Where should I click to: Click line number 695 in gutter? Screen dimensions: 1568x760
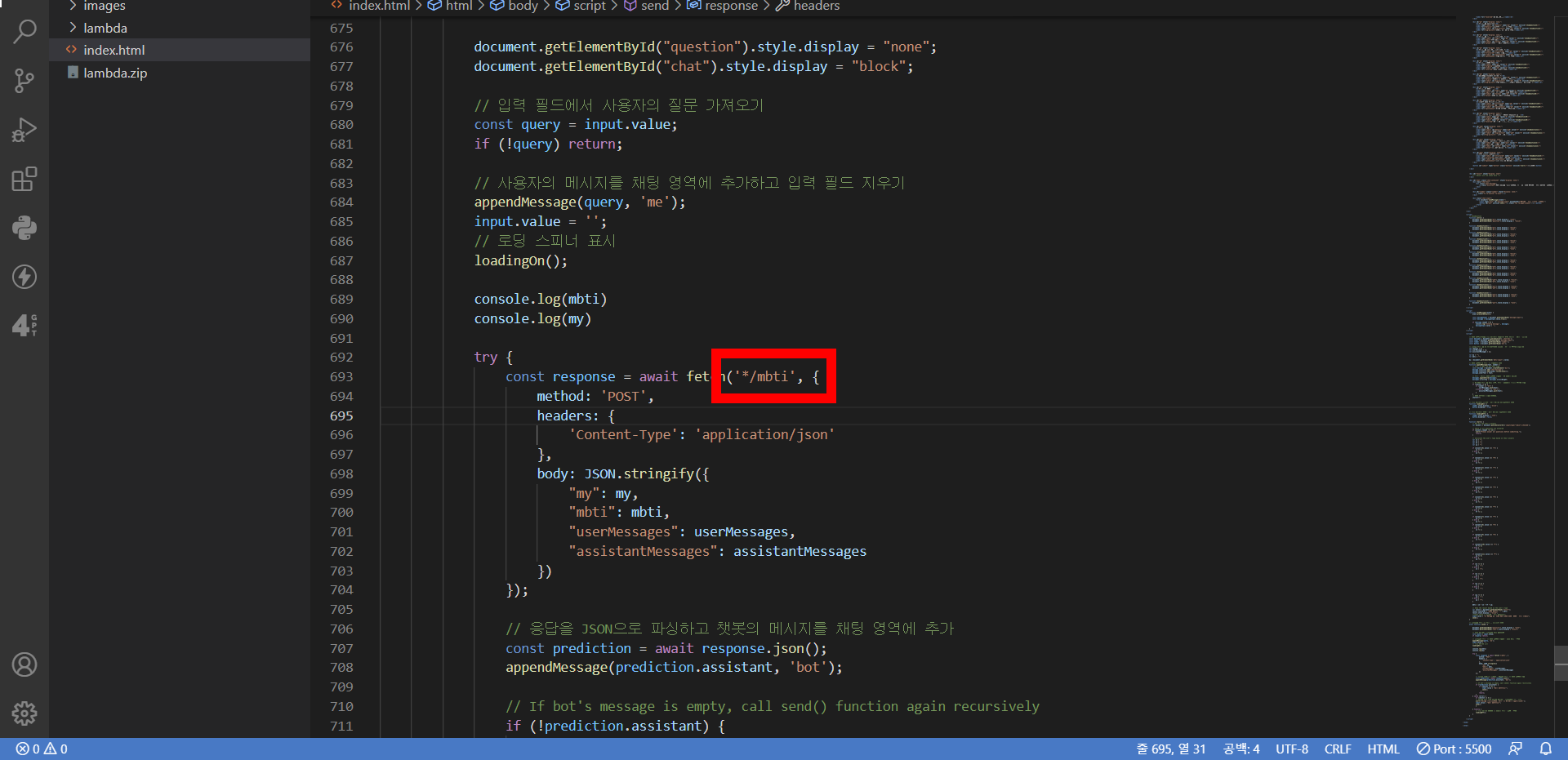pyautogui.click(x=341, y=416)
